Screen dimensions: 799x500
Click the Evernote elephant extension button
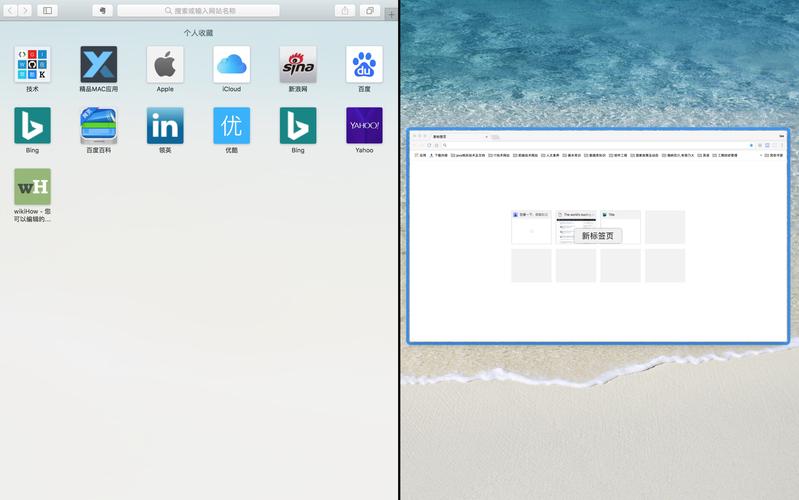click(x=102, y=10)
